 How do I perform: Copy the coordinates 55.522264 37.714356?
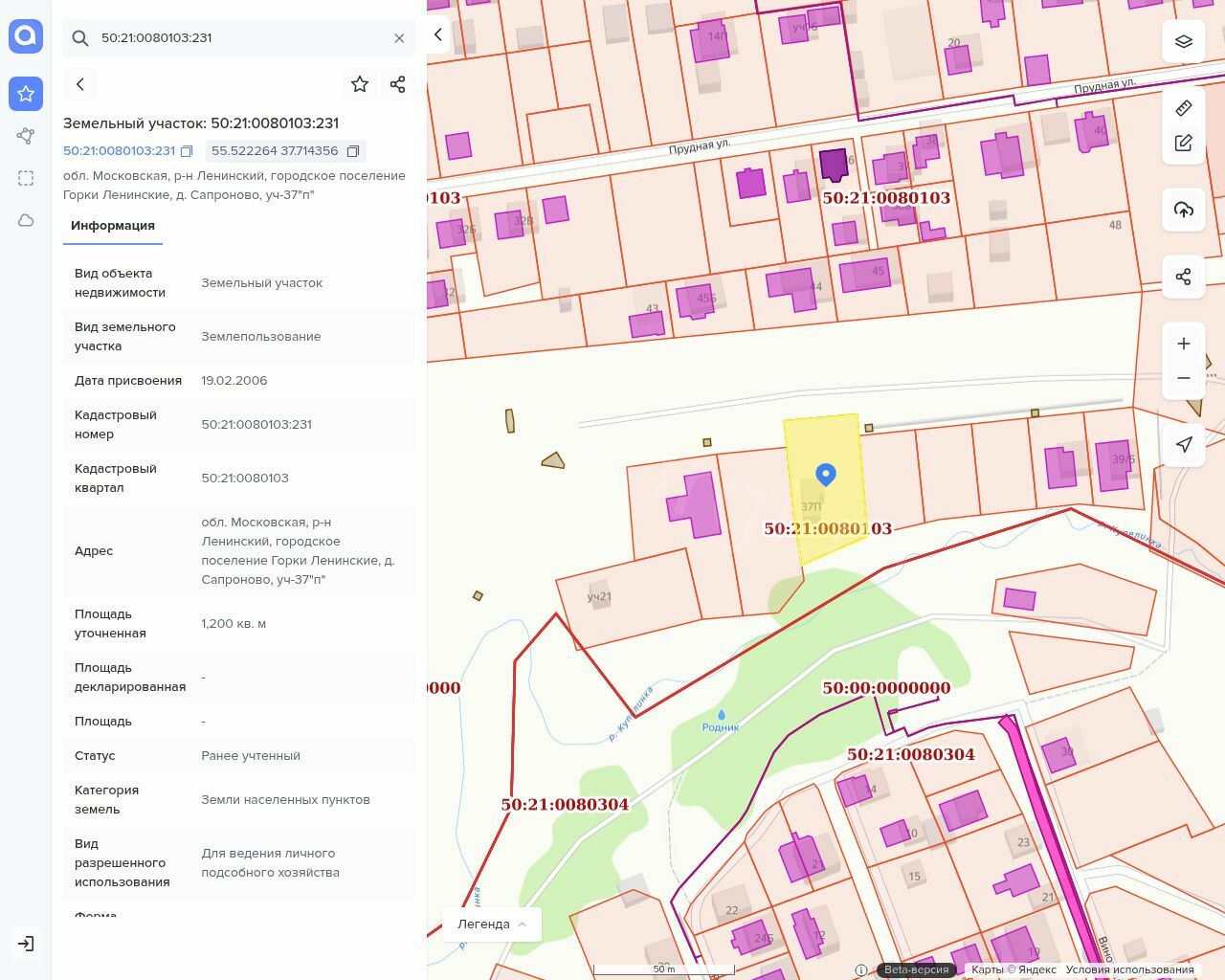point(353,151)
